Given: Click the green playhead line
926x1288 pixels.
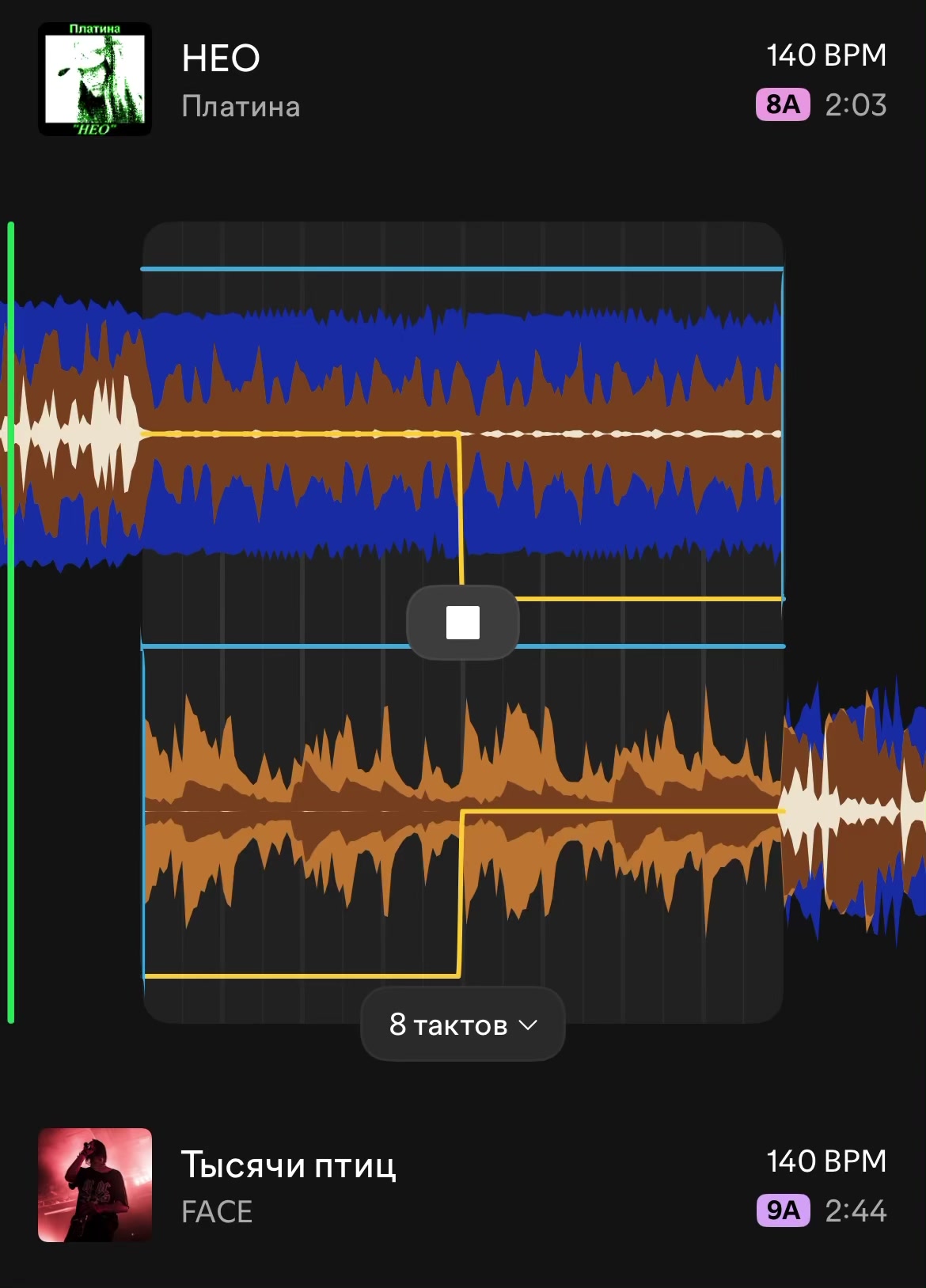Looking at the screenshot, I should [11, 623].
